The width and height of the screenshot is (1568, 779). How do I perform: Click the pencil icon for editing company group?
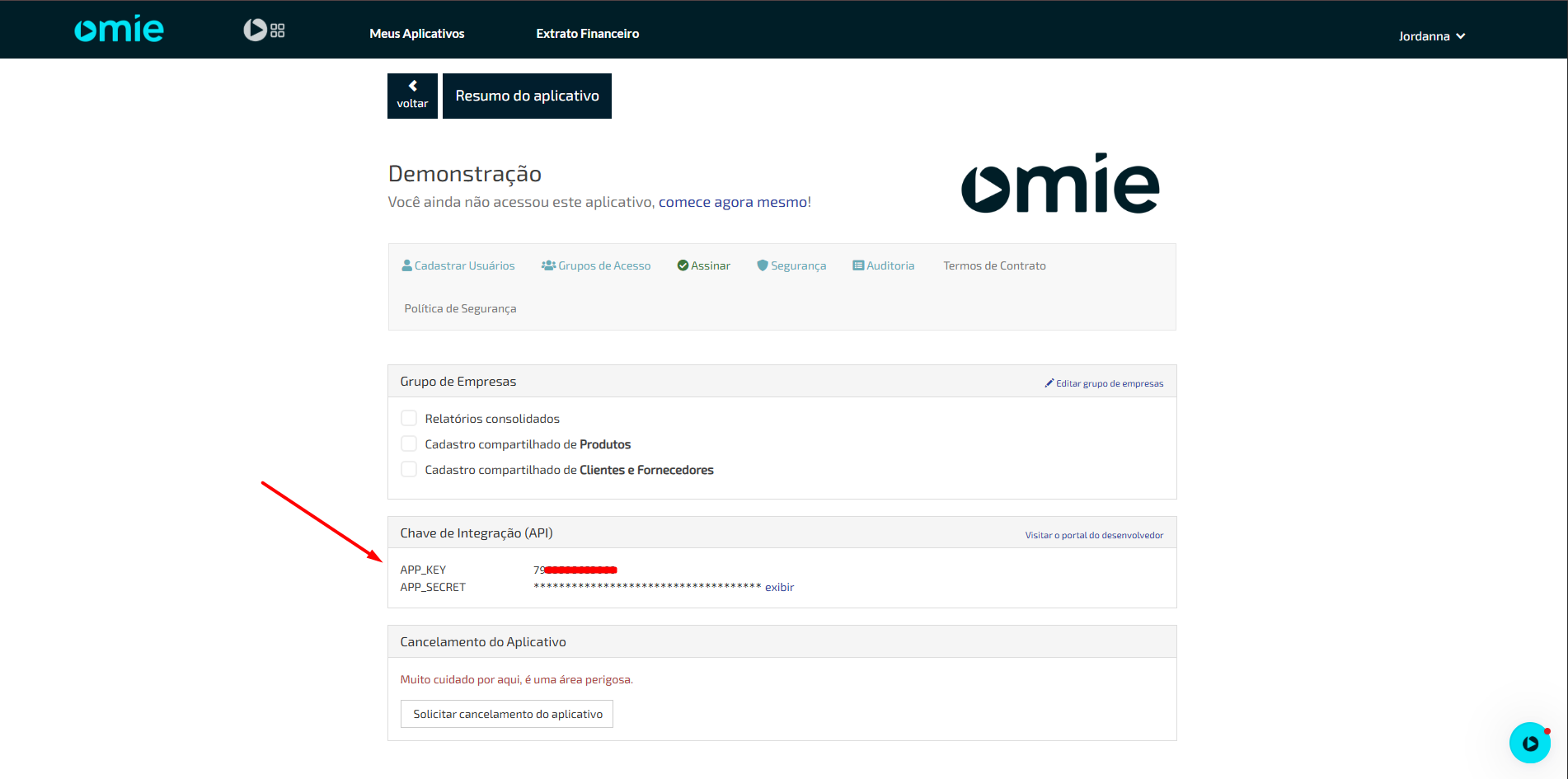pos(1049,383)
